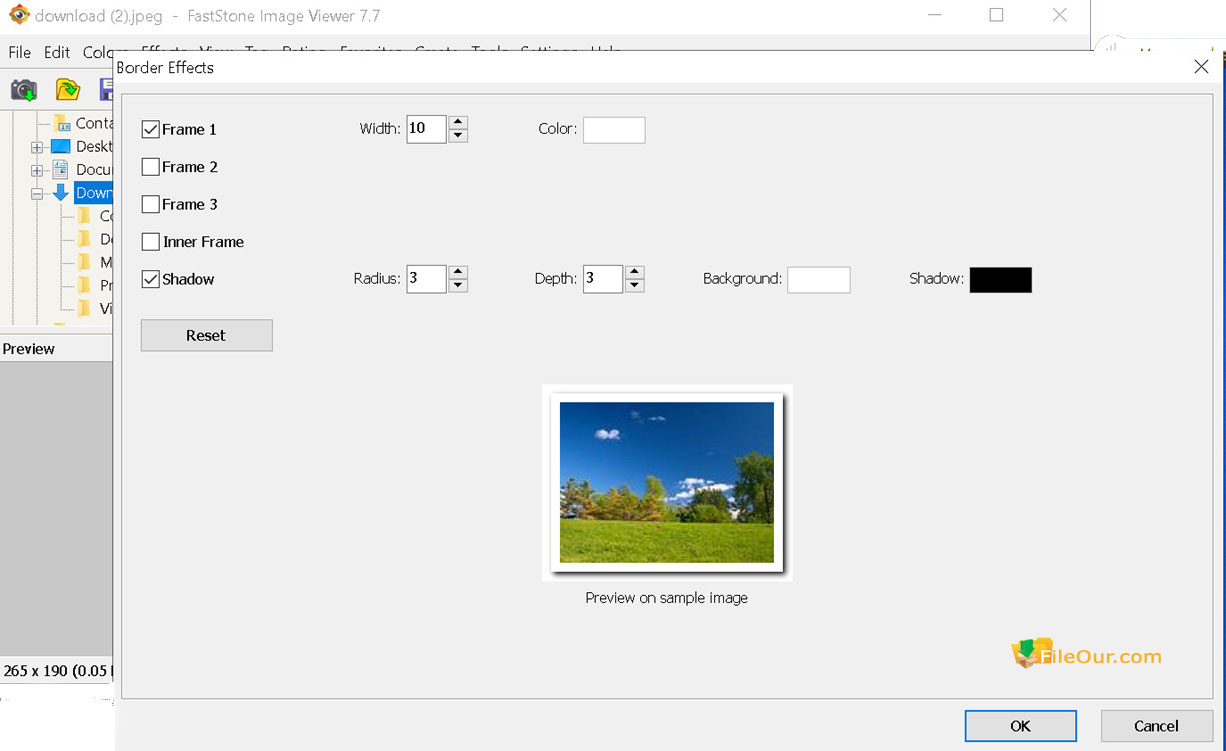
Task: Open the File menu
Action: tap(19, 52)
